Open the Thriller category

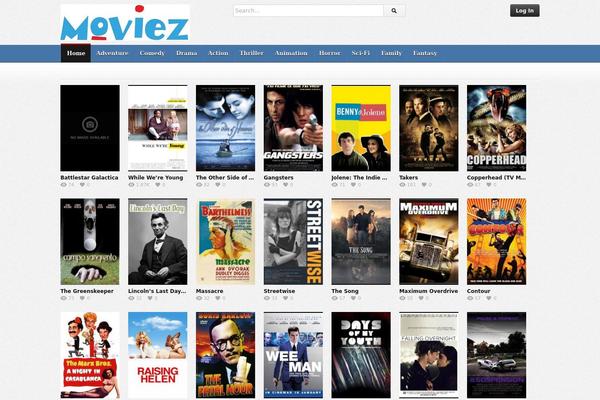click(252, 53)
